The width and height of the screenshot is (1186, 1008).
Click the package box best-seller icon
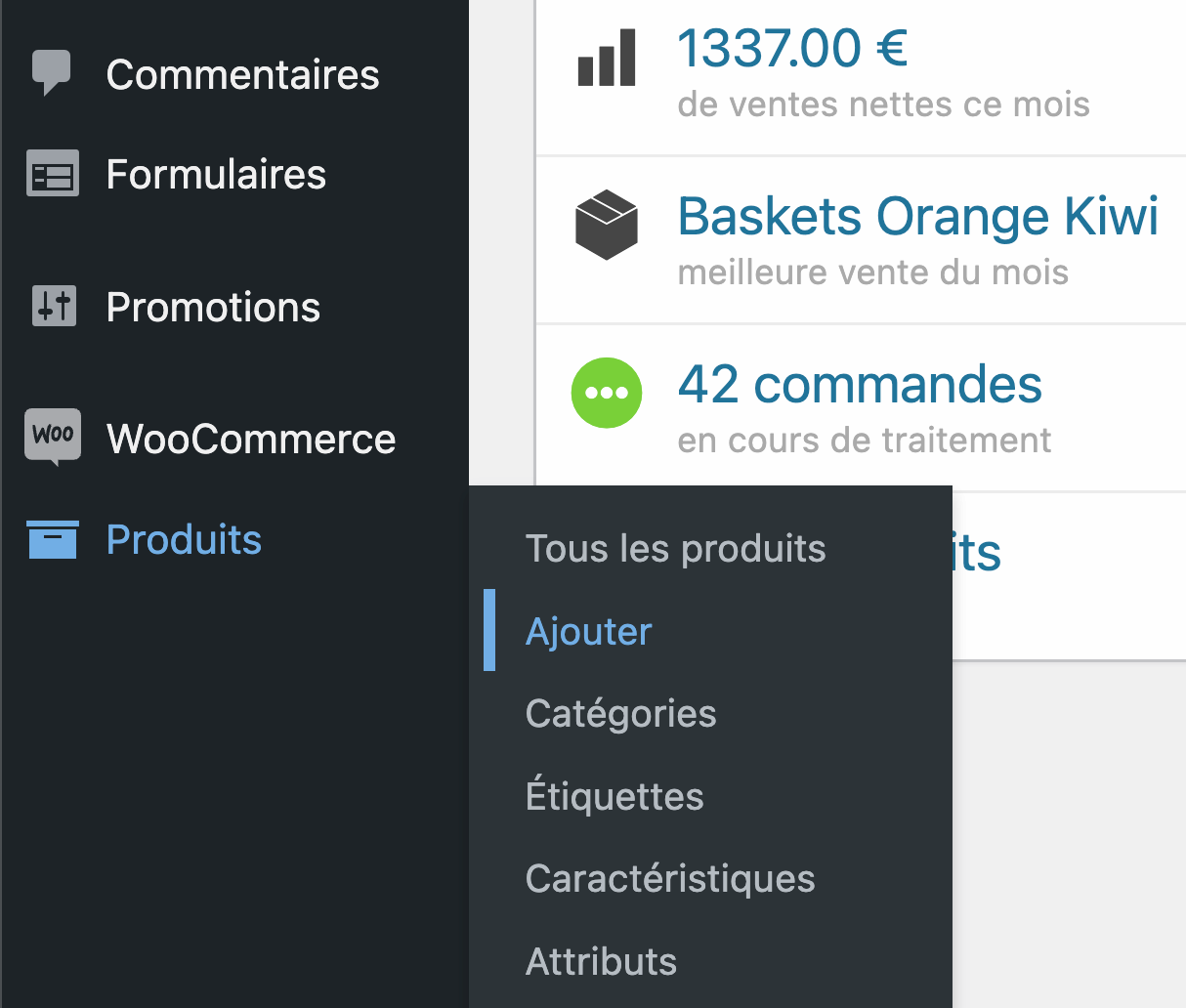(607, 225)
